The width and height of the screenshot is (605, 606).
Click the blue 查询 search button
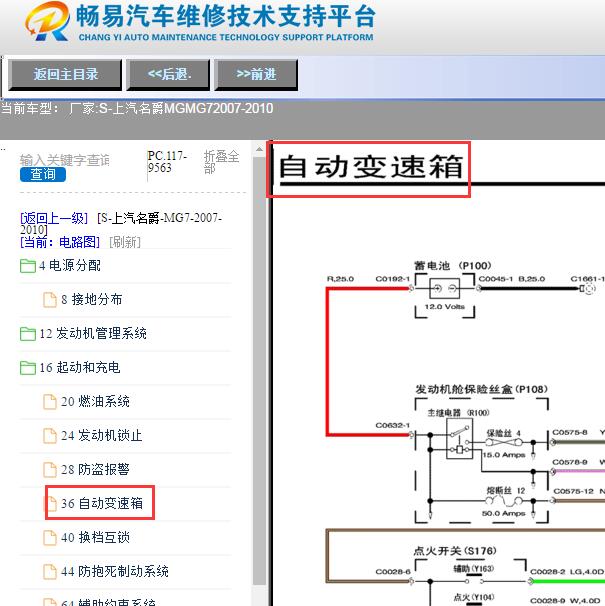pyautogui.click(x=43, y=174)
